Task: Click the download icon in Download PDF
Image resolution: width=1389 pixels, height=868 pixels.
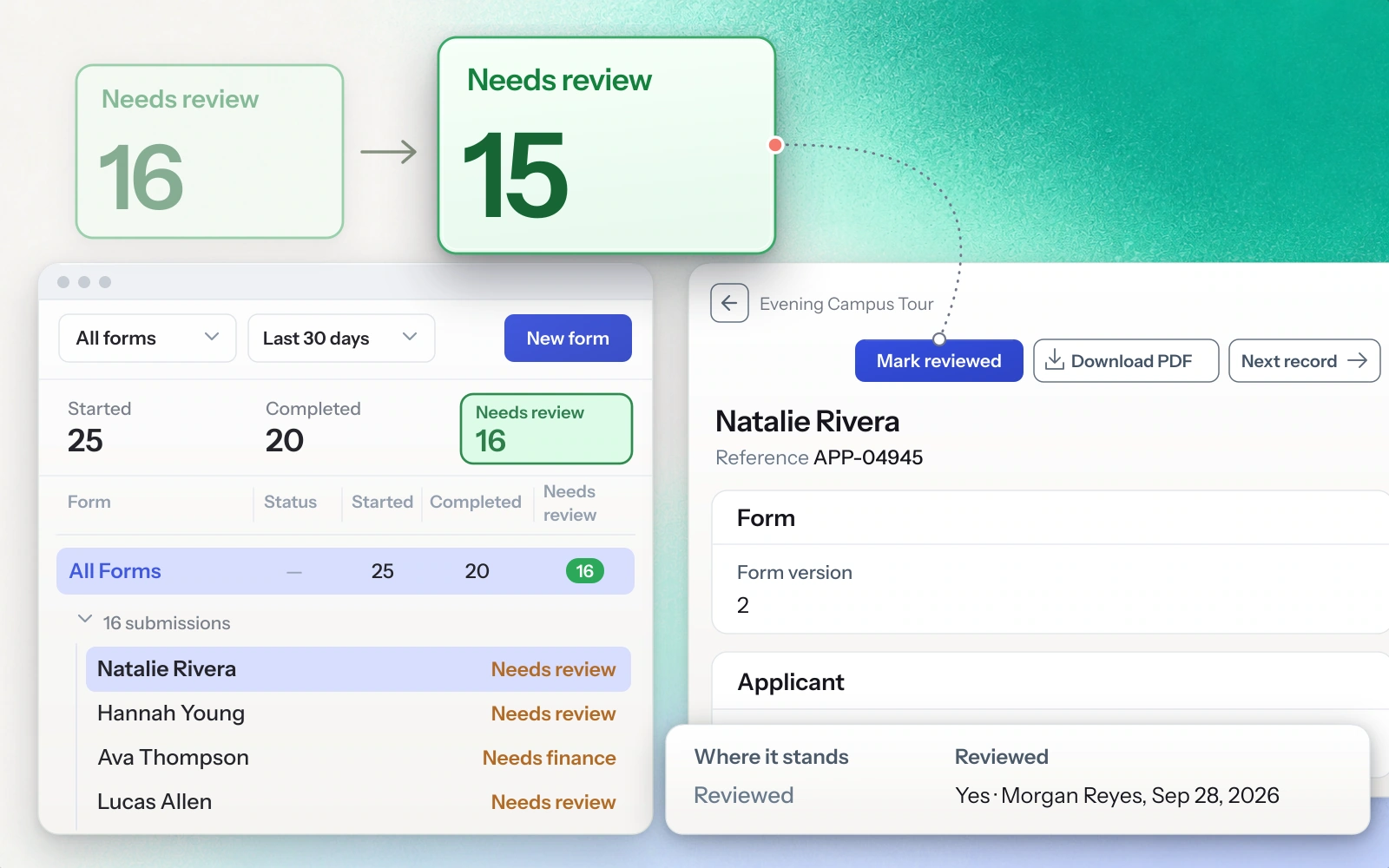Action: point(1055,360)
